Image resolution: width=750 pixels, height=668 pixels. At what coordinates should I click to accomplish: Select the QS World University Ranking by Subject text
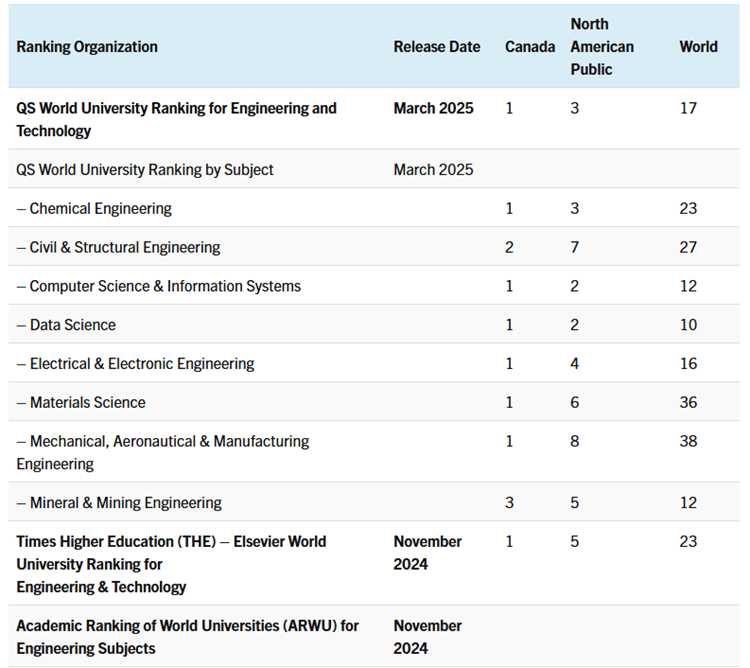point(144,170)
